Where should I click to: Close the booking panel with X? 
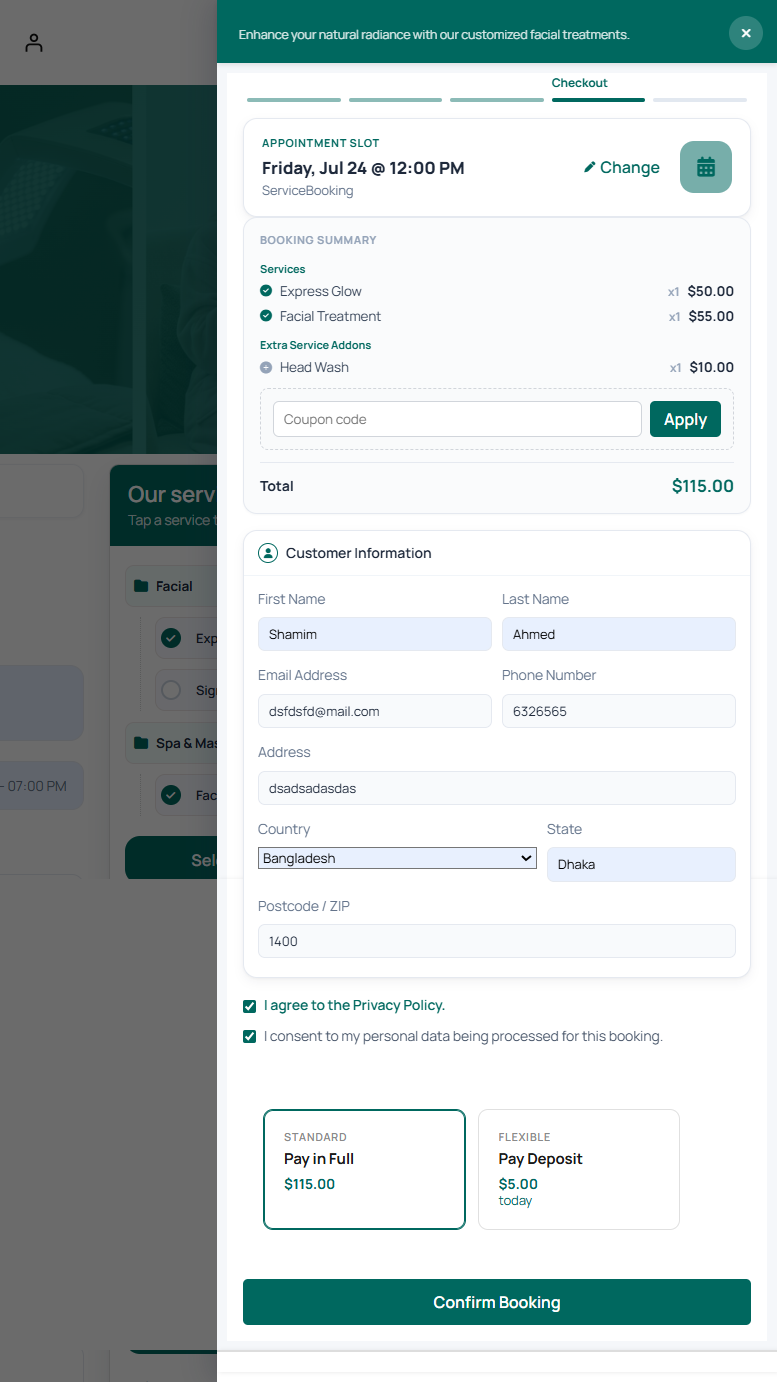point(746,33)
